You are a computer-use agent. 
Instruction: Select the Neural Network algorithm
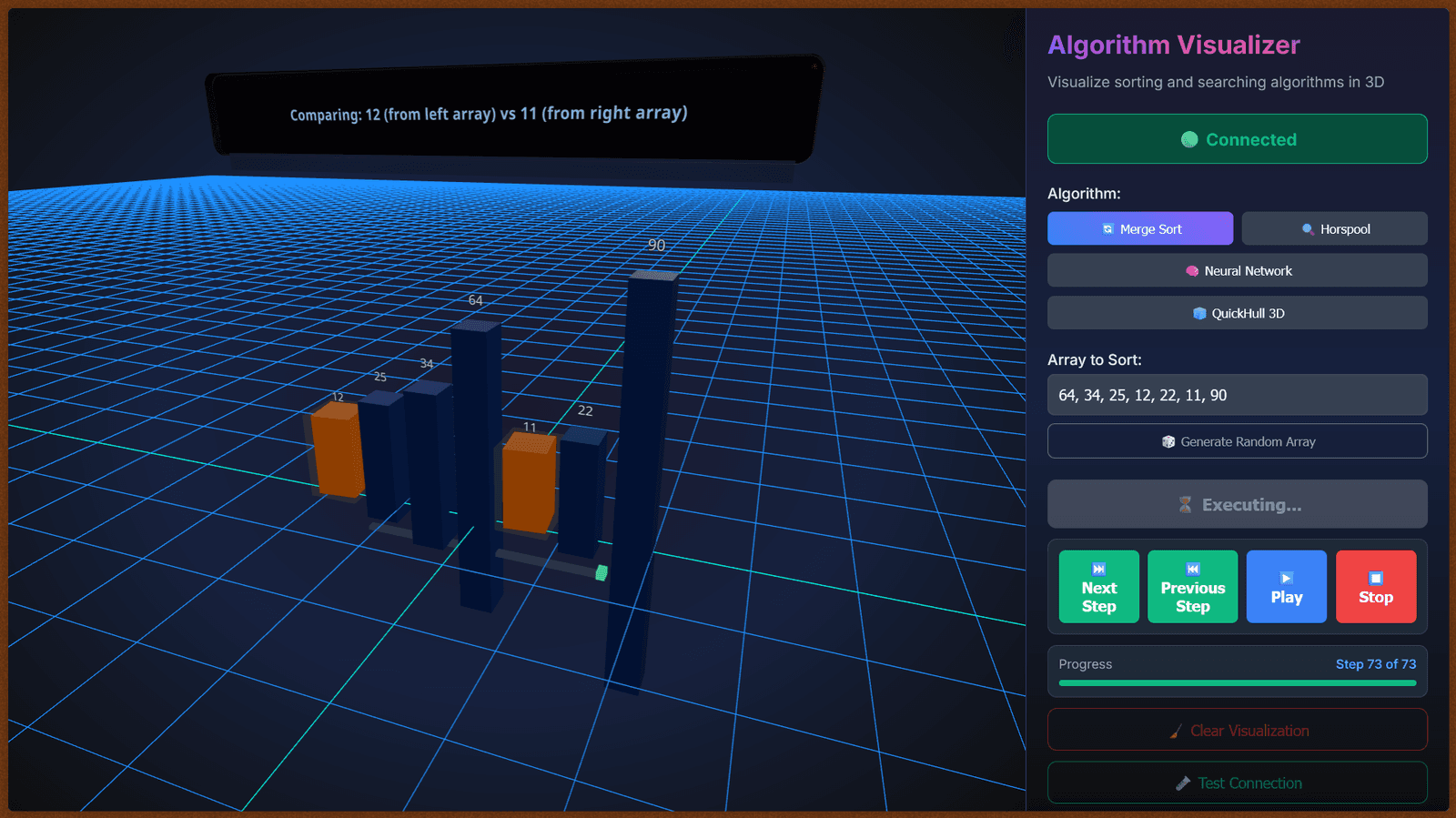click(1238, 270)
